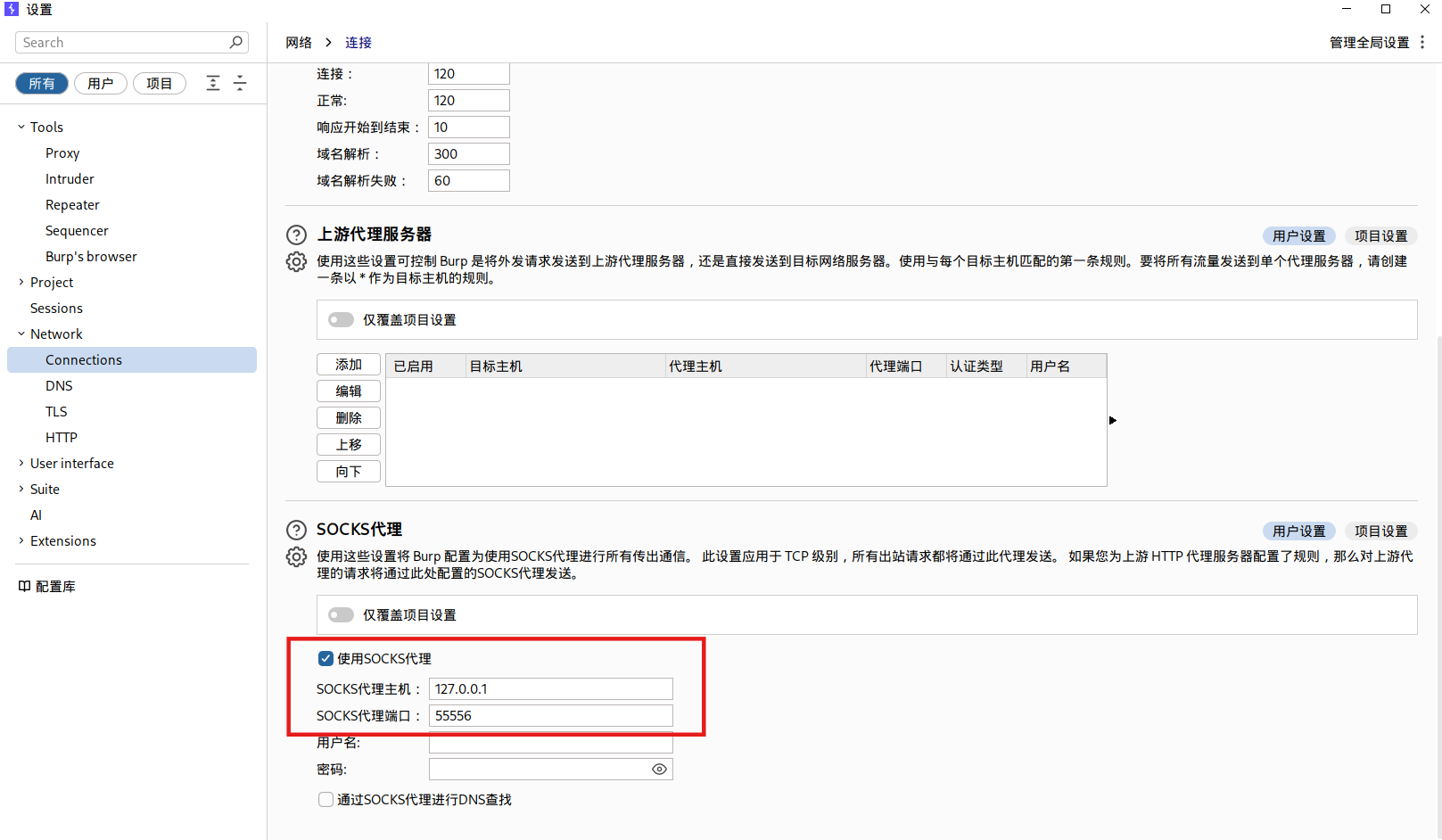
Task: Select Connections in the tree
Action: [132, 359]
